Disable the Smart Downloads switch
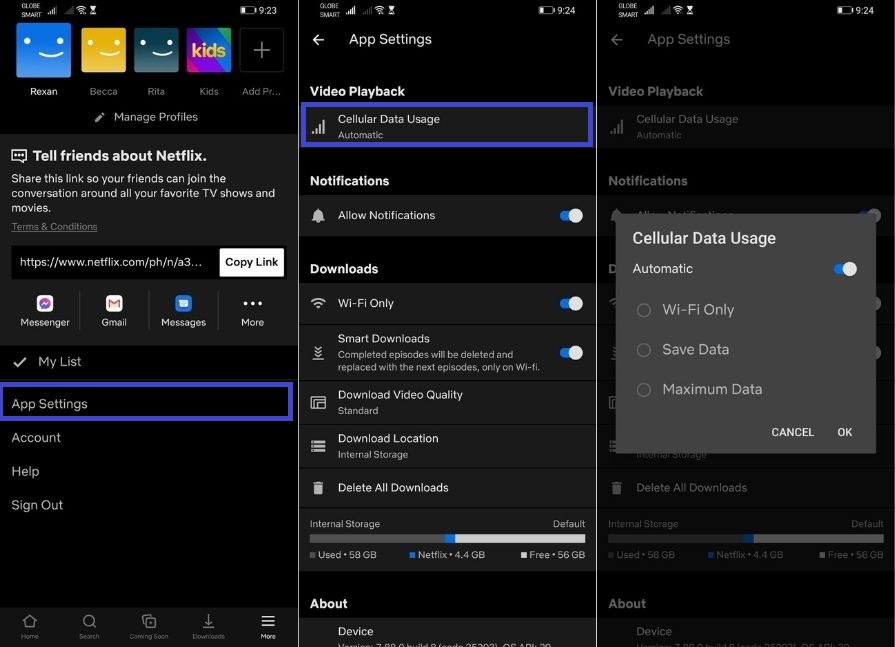The width and height of the screenshot is (895, 647). pos(570,353)
